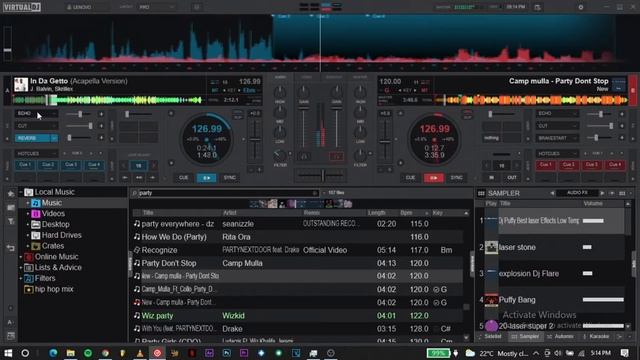This screenshot has width=640, height=360.
Task: Double loop size on left deck
Action: coord(153,166)
